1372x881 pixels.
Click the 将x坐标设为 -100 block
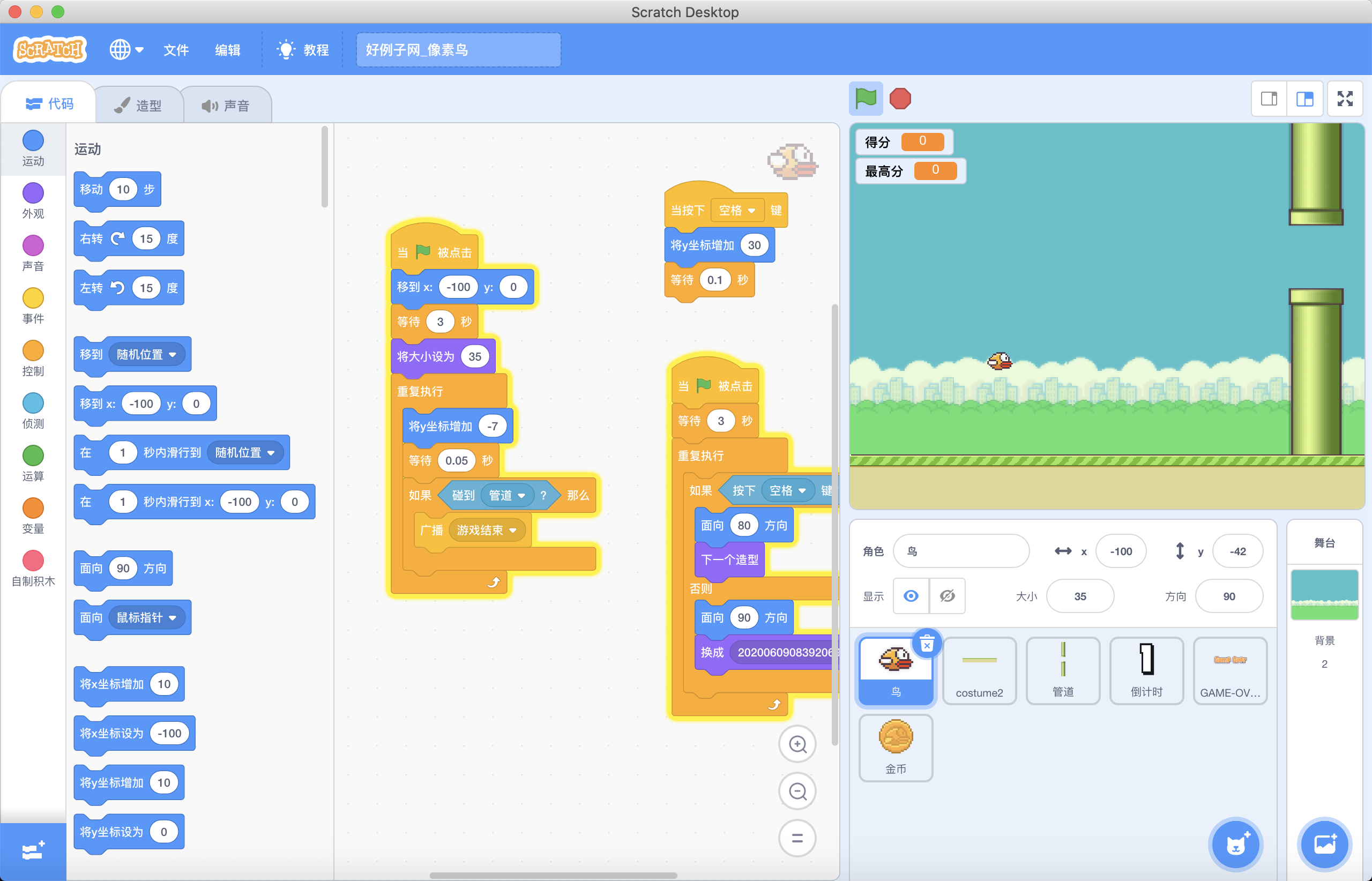(135, 734)
